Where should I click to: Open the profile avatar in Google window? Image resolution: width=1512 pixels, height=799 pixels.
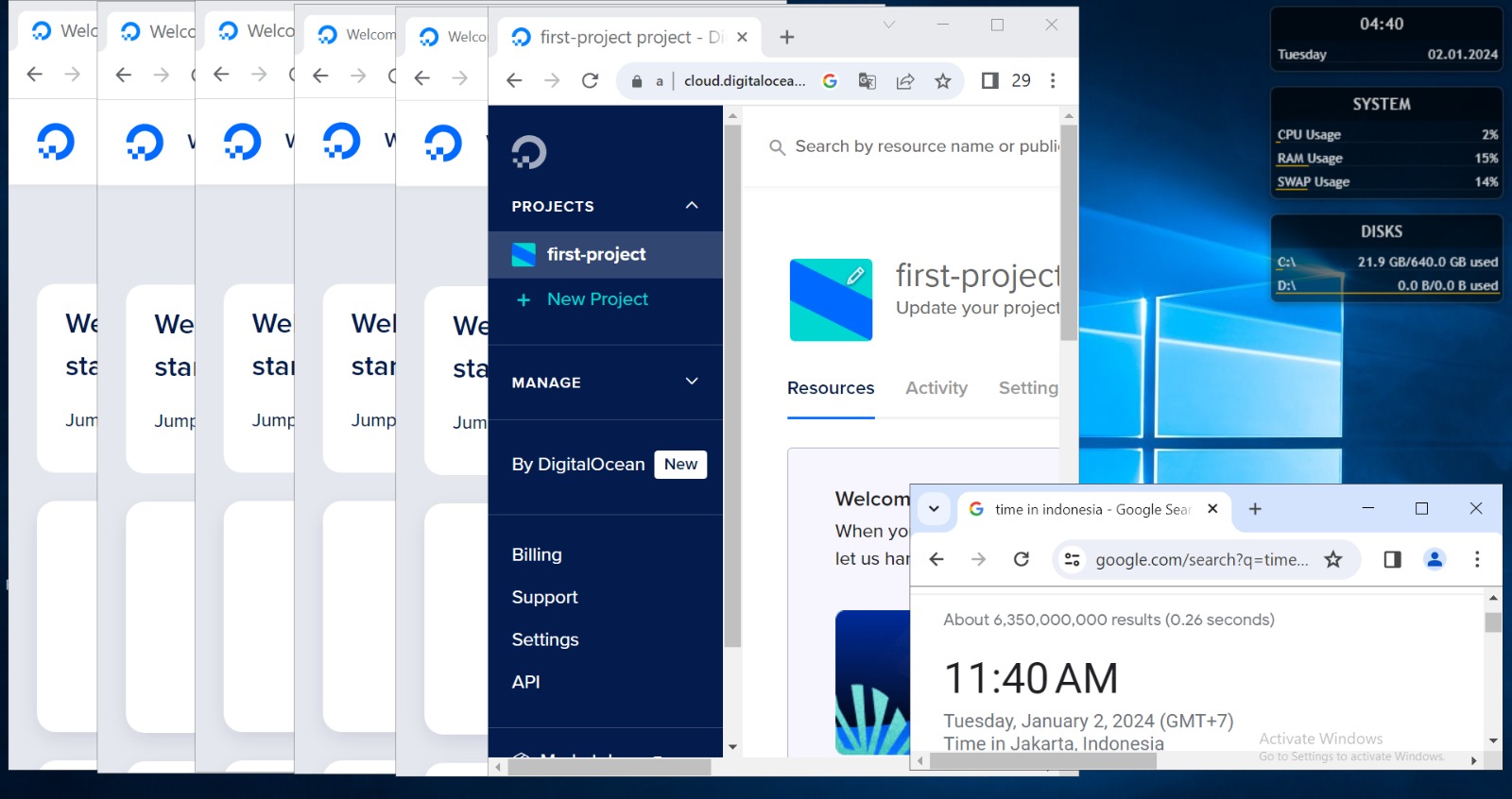pos(1435,560)
